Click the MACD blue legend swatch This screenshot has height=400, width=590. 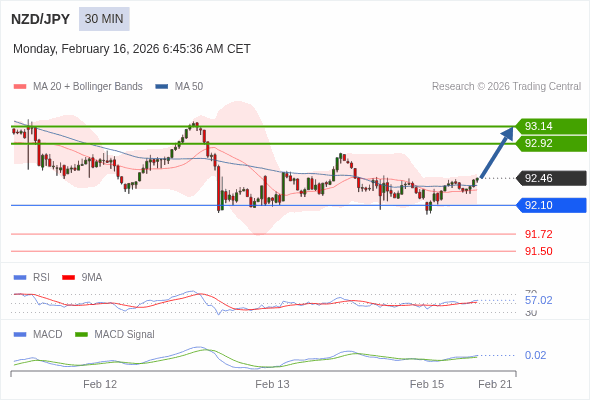pyautogui.click(x=20, y=335)
